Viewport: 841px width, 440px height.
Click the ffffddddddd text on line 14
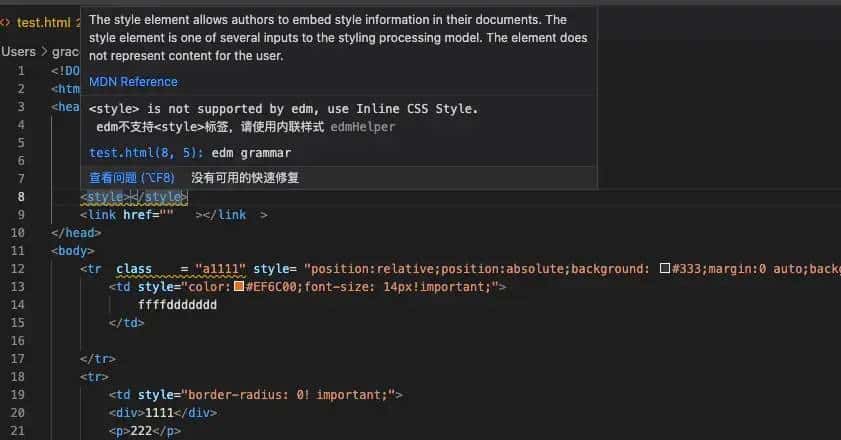[177, 305]
